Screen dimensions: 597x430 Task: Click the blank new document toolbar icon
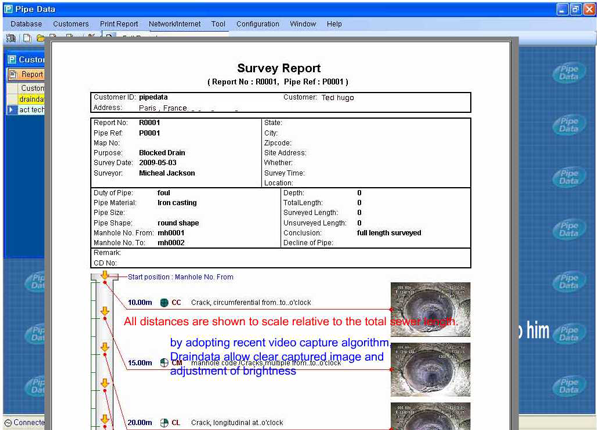point(27,38)
